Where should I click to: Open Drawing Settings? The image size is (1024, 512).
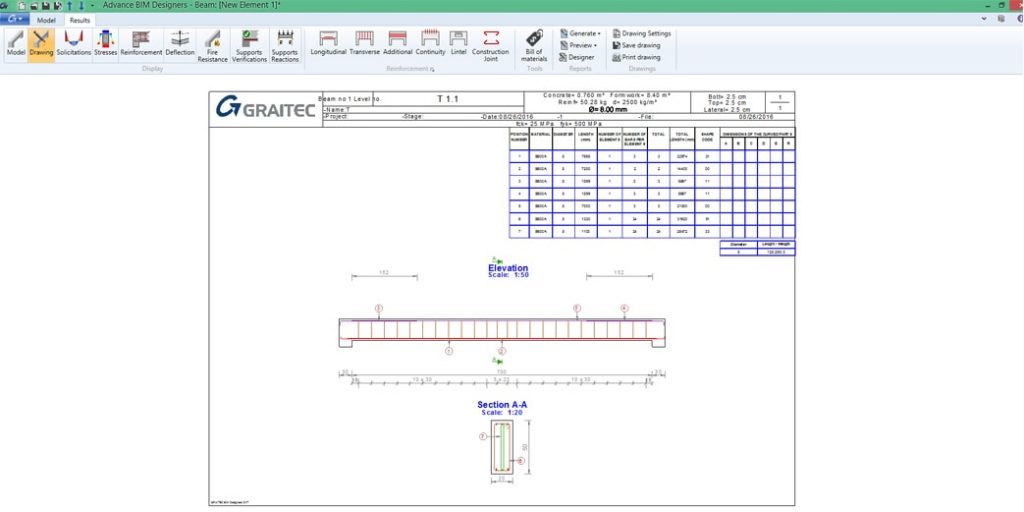coord(641,33)
